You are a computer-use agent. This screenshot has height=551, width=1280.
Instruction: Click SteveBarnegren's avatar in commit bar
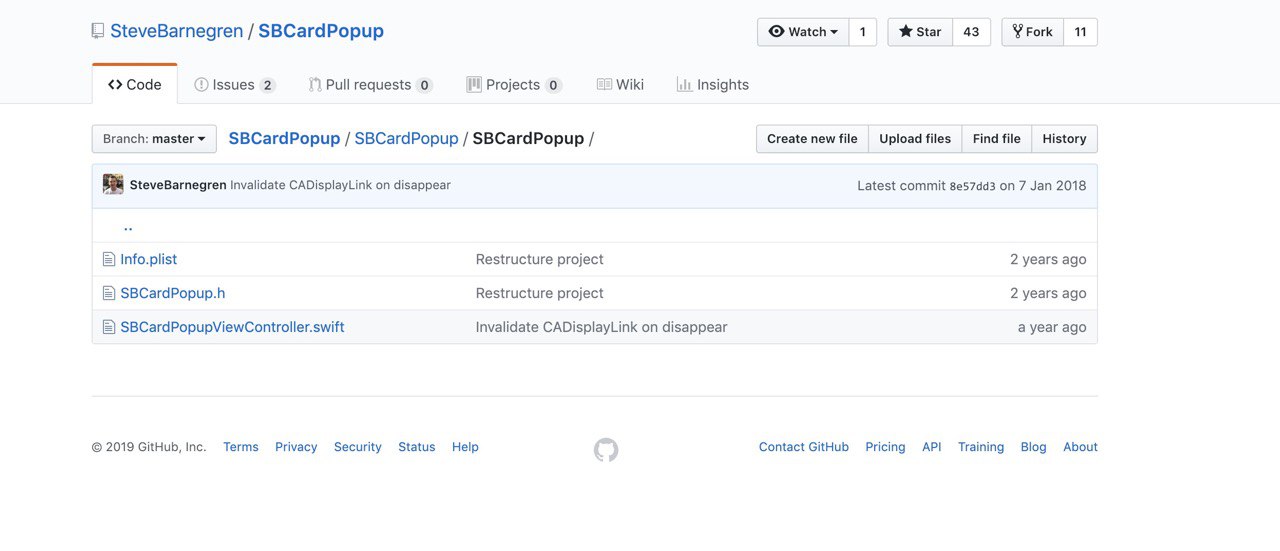click(x=113, y=185)
